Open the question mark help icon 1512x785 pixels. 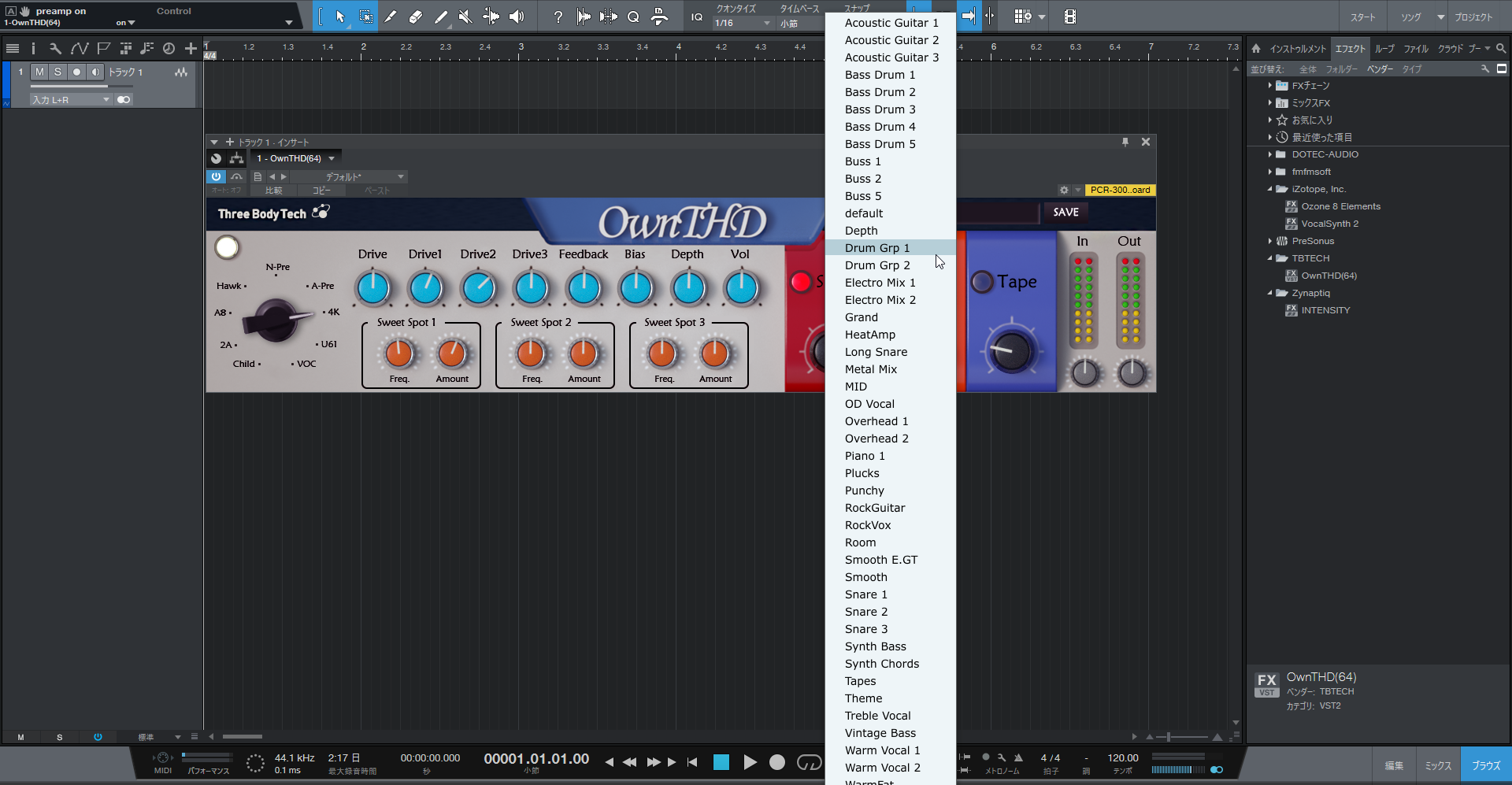(558, 17)
